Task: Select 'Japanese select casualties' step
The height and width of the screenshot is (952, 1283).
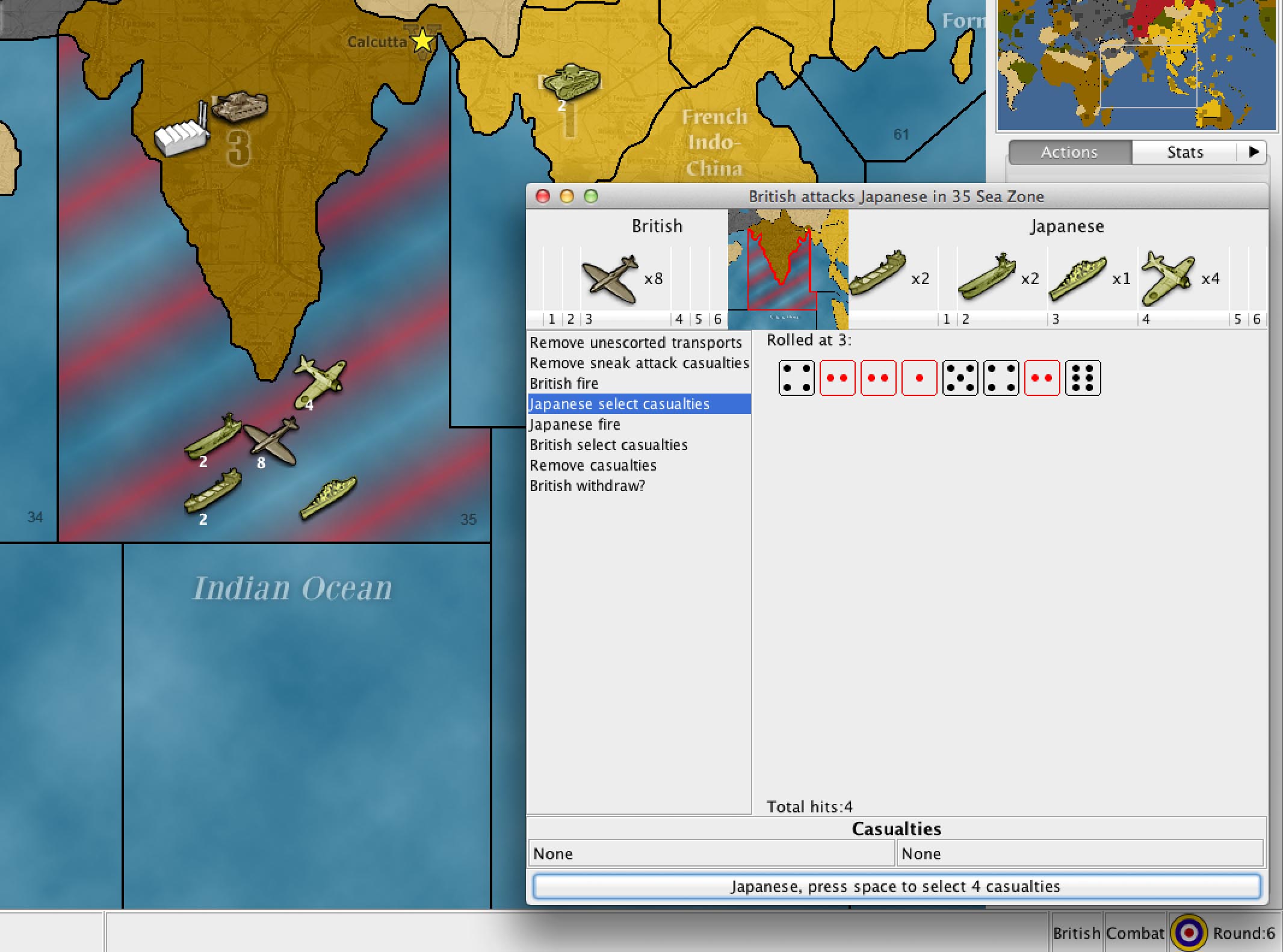Action: point(619,404)
